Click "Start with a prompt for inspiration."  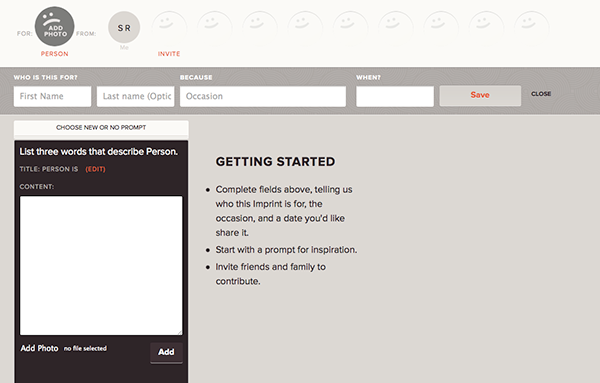[x=286, y=250]
